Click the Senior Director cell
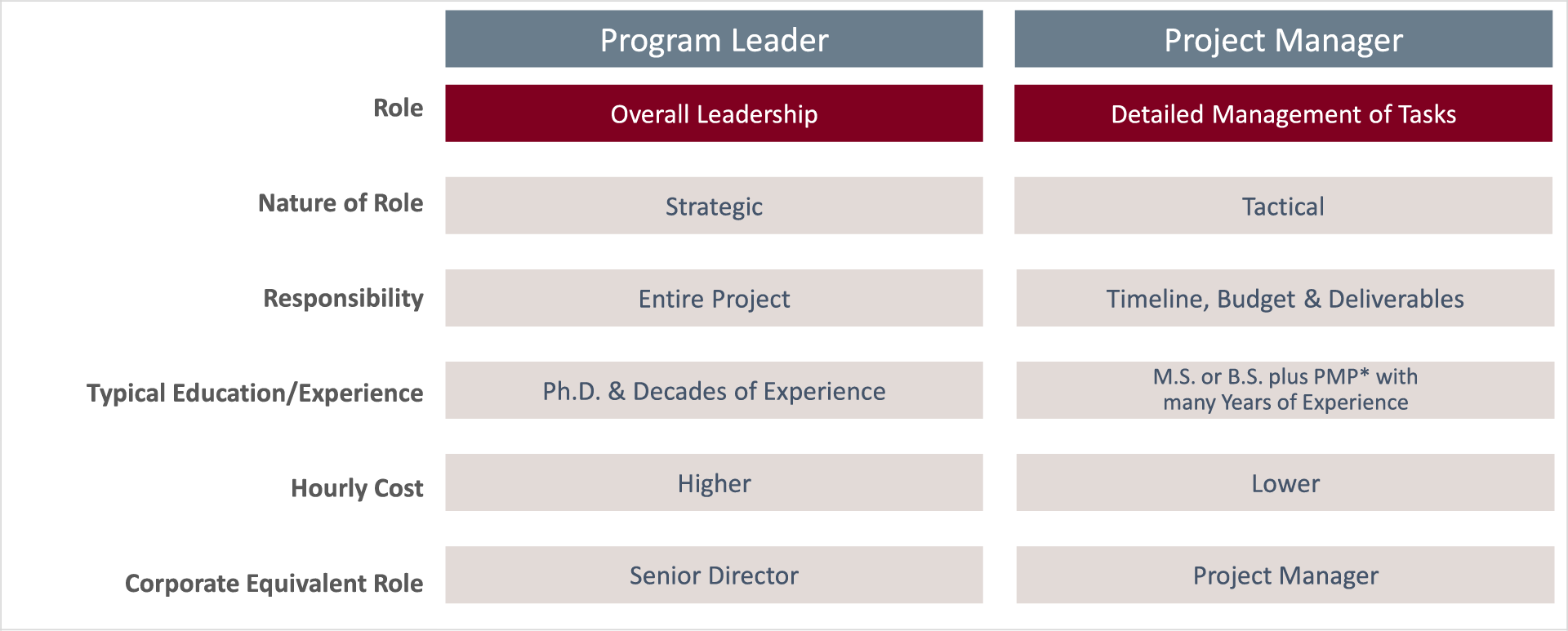Viewport: 1568px width, 631px height. [x=714, y=575]
